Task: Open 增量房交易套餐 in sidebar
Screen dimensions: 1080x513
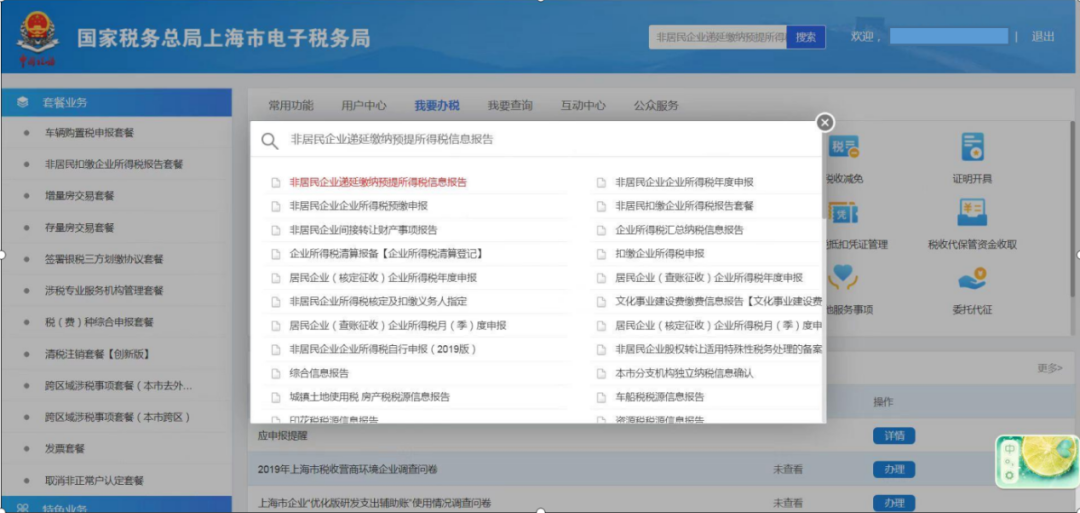Action: pyautogui.click(x=79, y=196)
